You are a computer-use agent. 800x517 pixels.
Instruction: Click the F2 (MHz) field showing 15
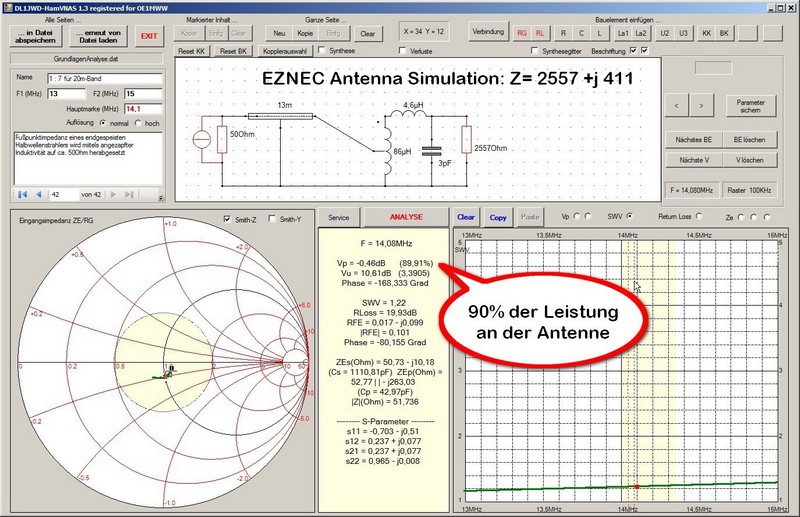[143, 94]
